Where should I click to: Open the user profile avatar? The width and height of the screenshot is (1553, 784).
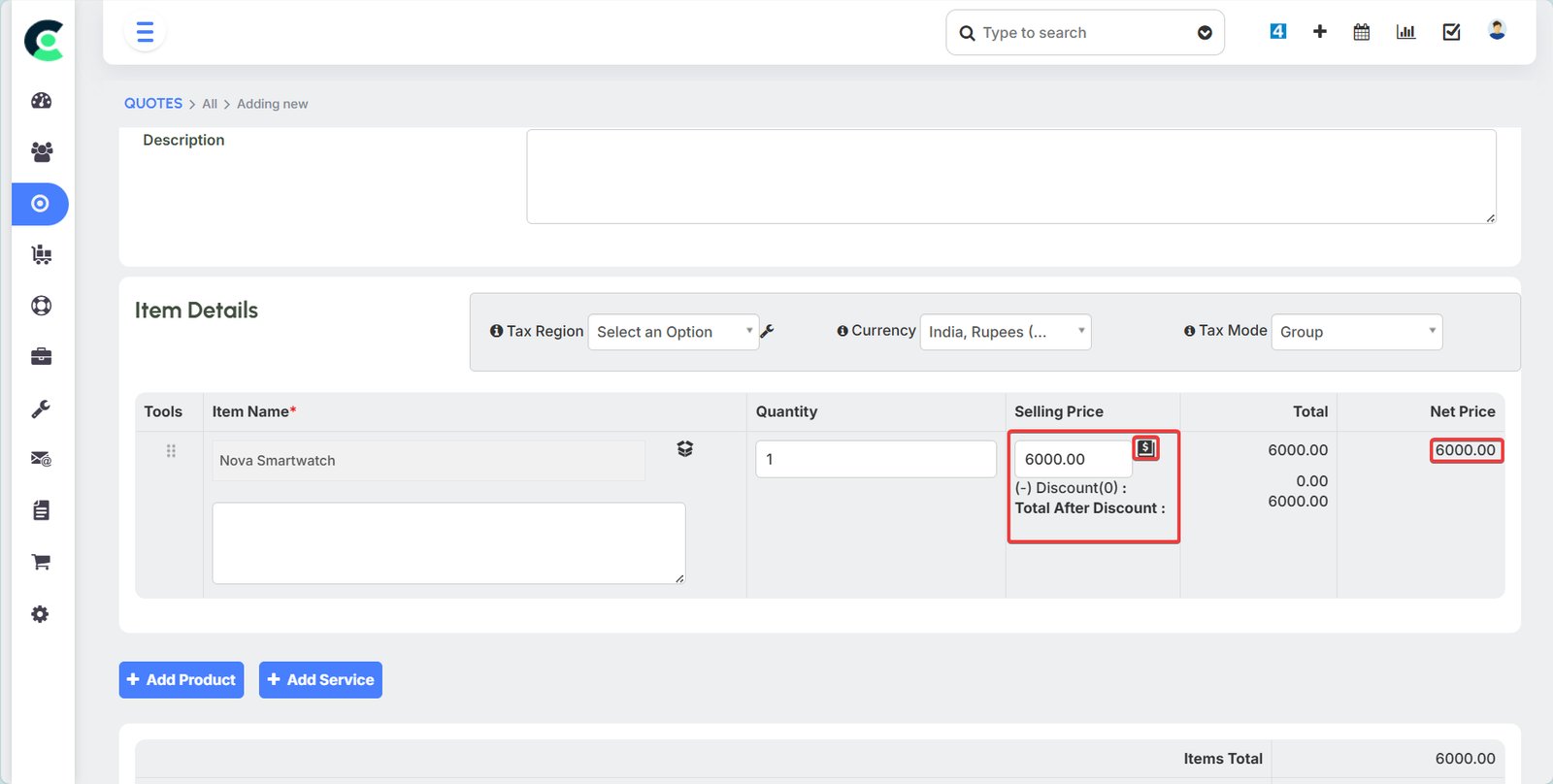pos(1497,31)
